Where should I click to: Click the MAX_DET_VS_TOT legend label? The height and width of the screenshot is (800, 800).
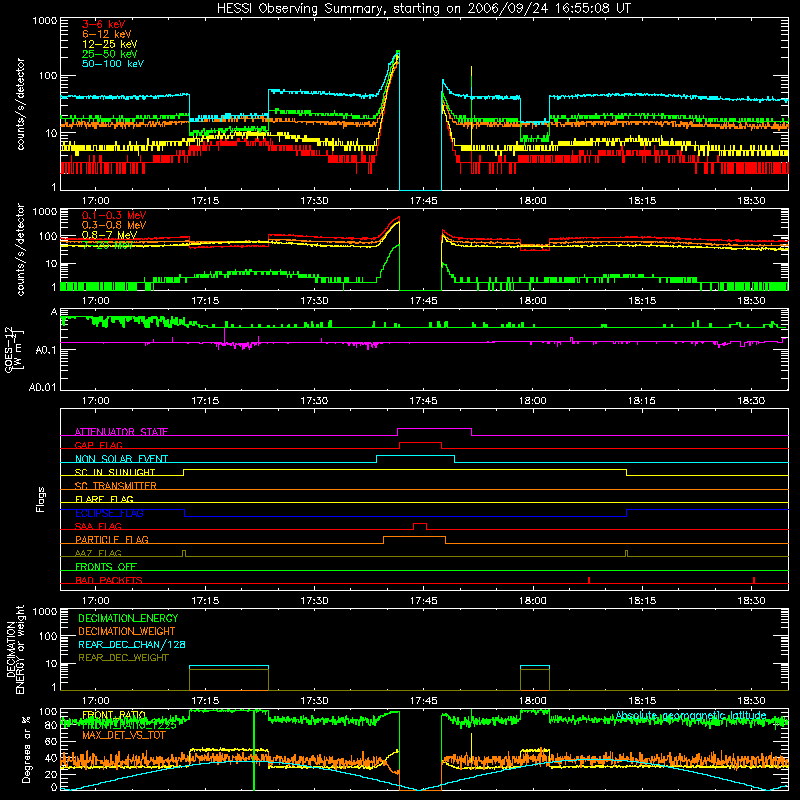tap(124, 735)
